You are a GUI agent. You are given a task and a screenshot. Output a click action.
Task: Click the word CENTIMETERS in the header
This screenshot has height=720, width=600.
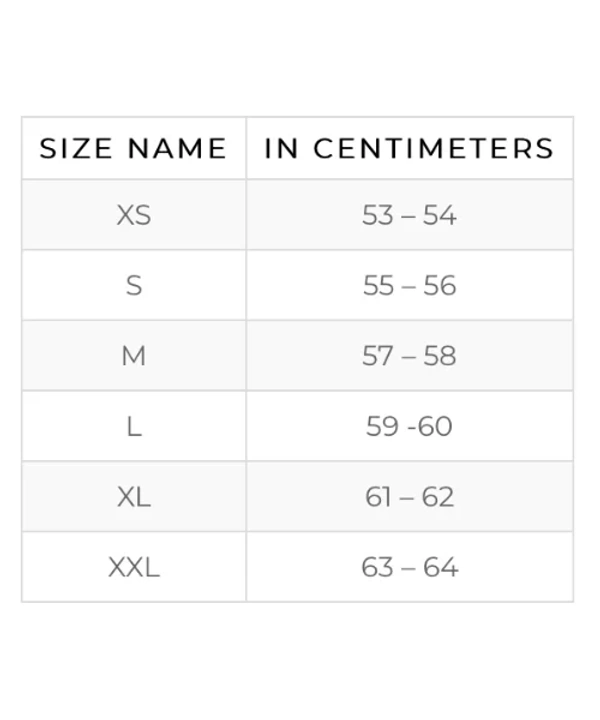tap(433, 149)
